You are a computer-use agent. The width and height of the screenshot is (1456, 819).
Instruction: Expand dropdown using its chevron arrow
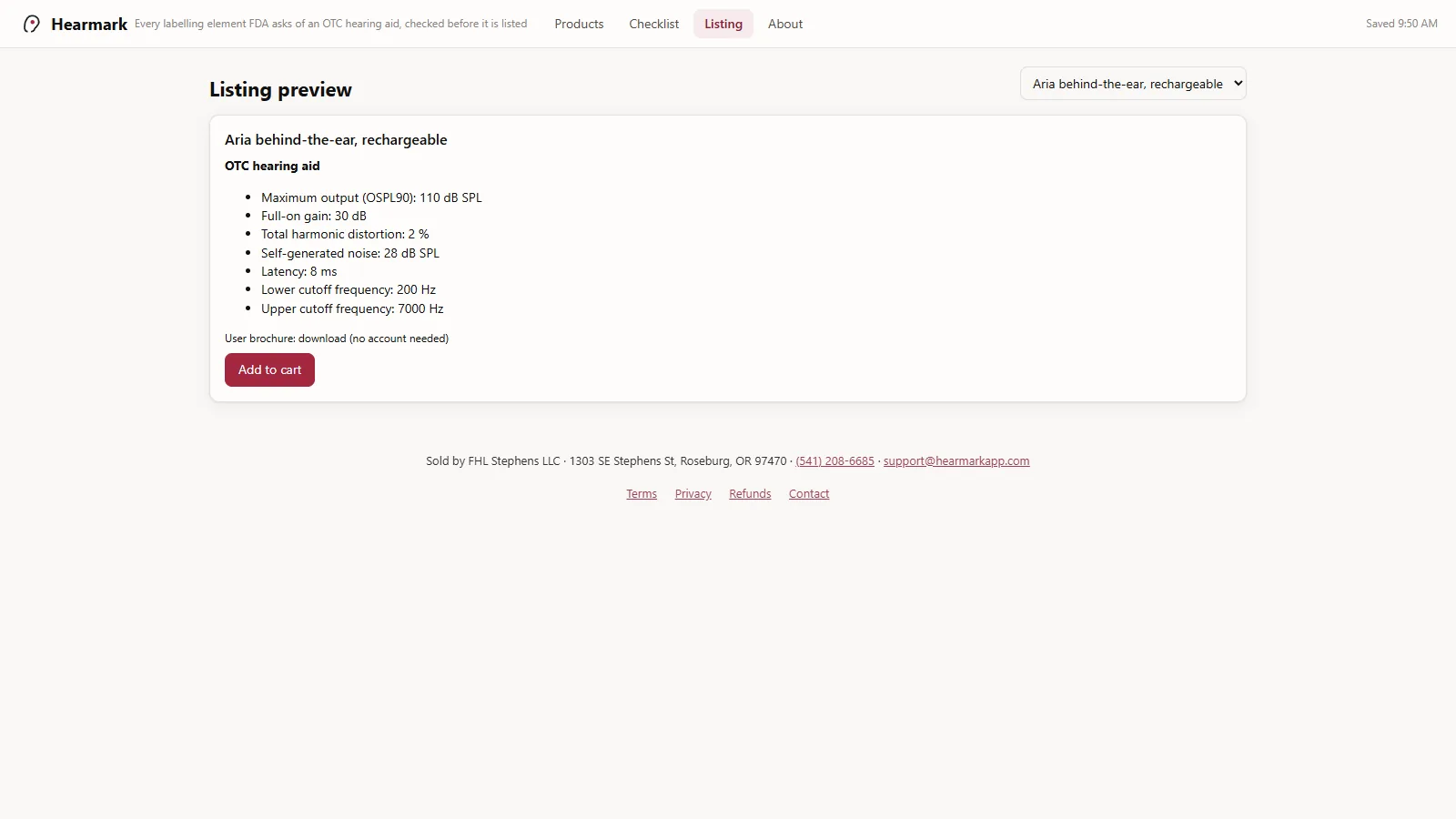(x=1238, y=84)
